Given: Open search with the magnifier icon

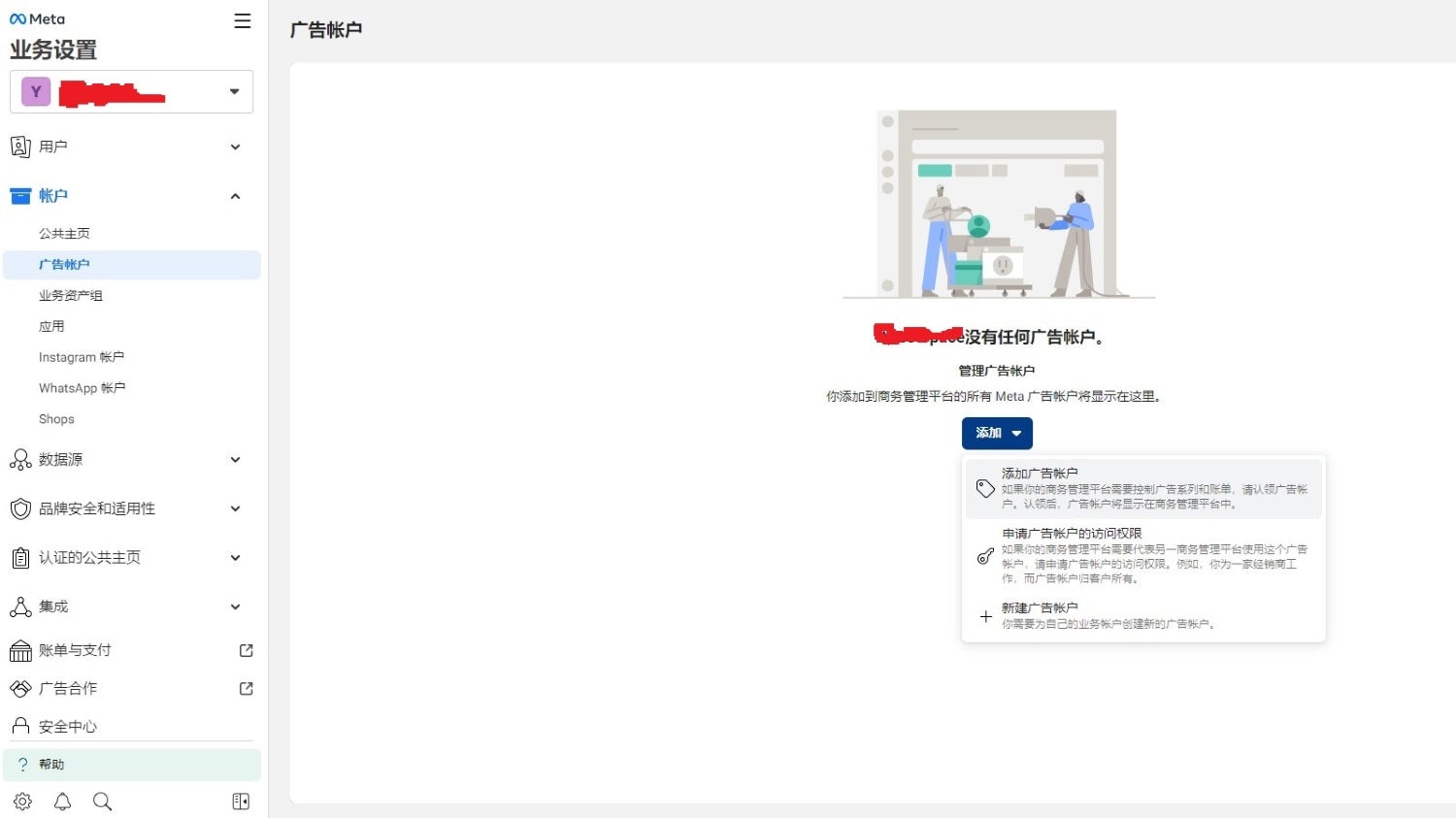Looking at the screenshot, I should pyautogui.click(x=102, y=801).
